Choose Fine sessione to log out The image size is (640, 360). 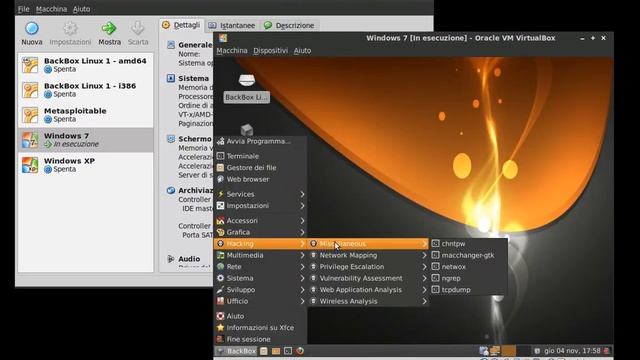coord(260,339)
